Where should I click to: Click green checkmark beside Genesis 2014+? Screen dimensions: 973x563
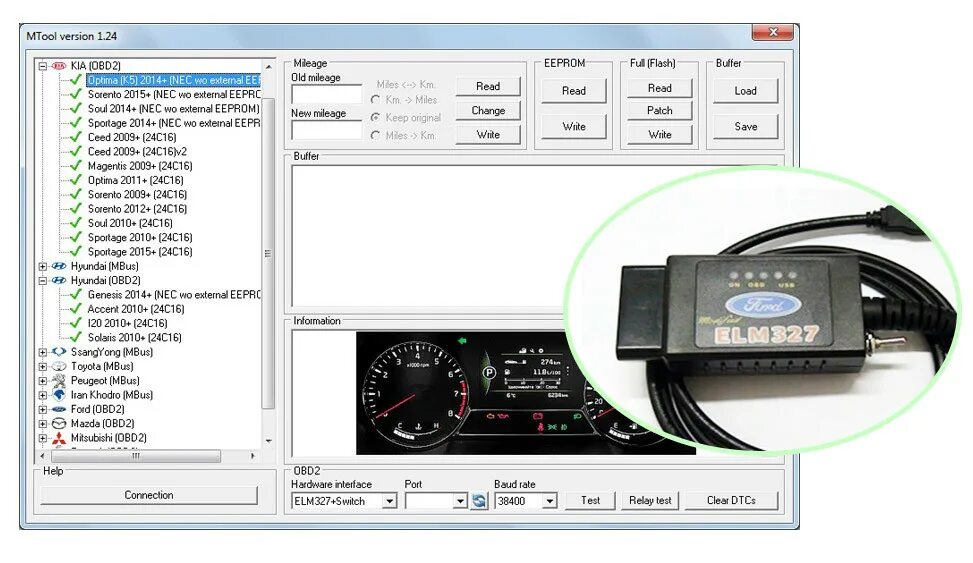tap(76, 295)
